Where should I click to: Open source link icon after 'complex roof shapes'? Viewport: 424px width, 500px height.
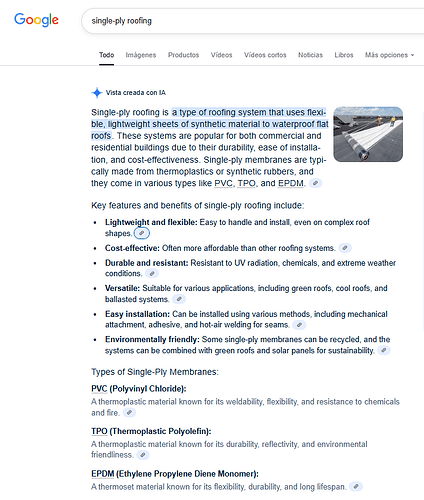tap(142, 233)
